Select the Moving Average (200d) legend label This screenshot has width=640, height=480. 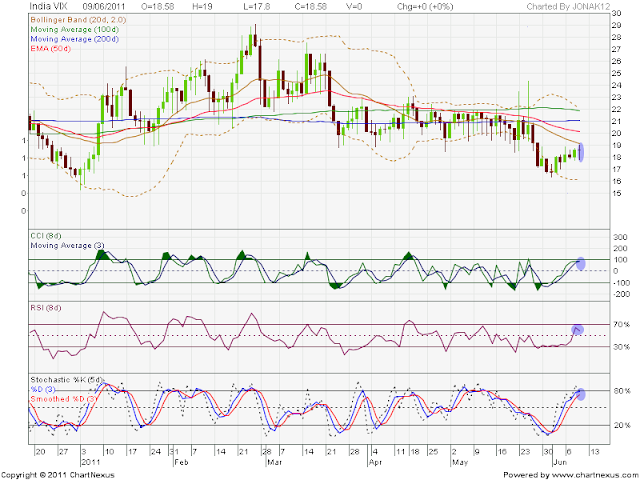click(x=74, y=39)
